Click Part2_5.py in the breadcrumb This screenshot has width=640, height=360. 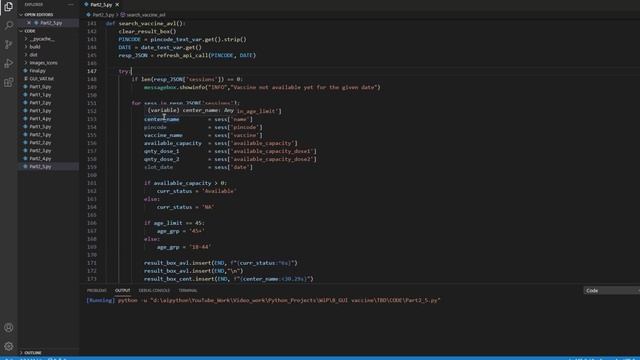[x=103, y=15]
